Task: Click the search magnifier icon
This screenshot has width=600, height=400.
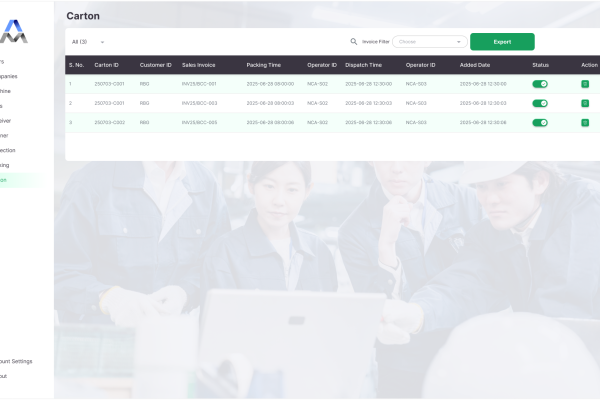Action: [x=354, y=42]
